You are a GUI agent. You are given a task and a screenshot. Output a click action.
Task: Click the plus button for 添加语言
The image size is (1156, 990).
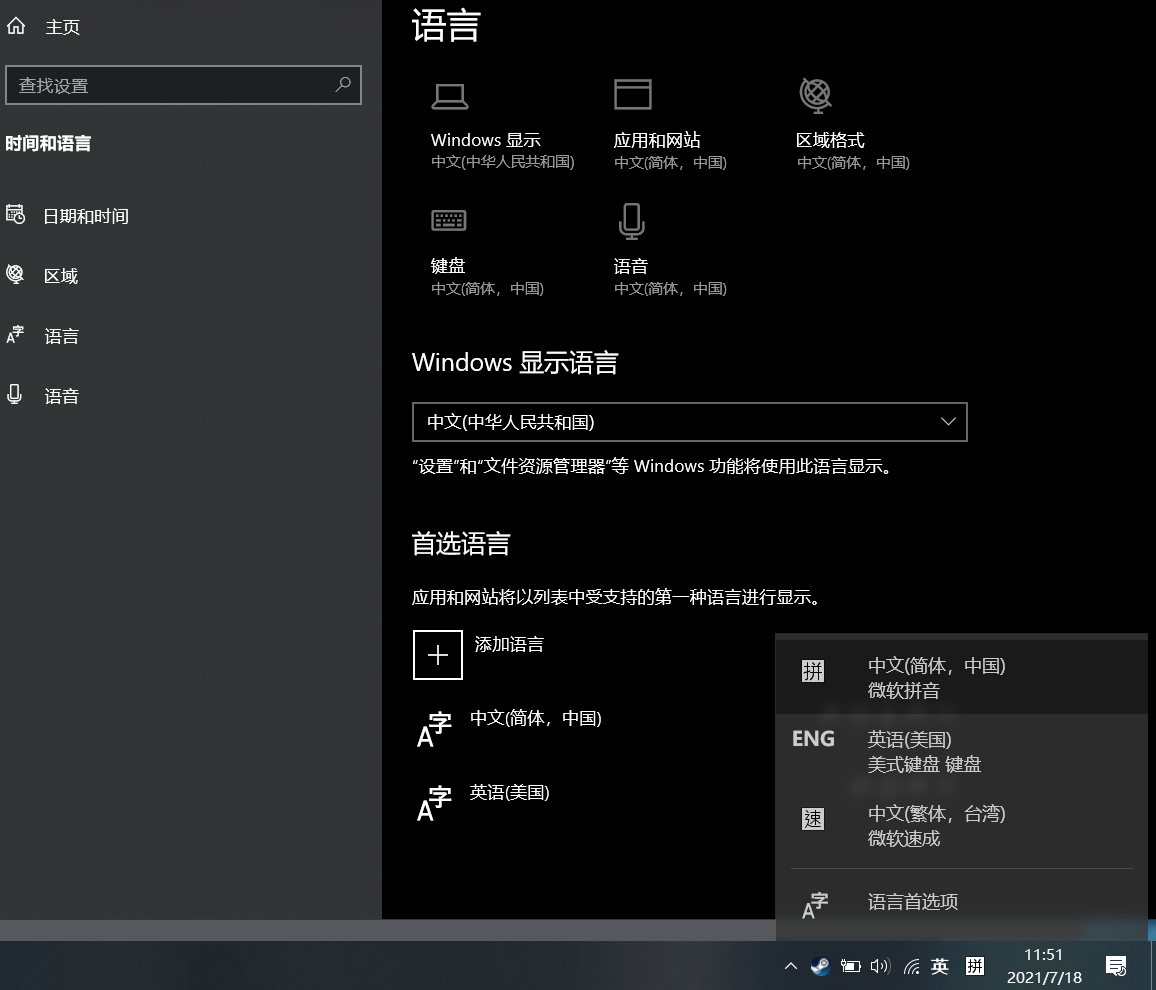coord(438,655)
